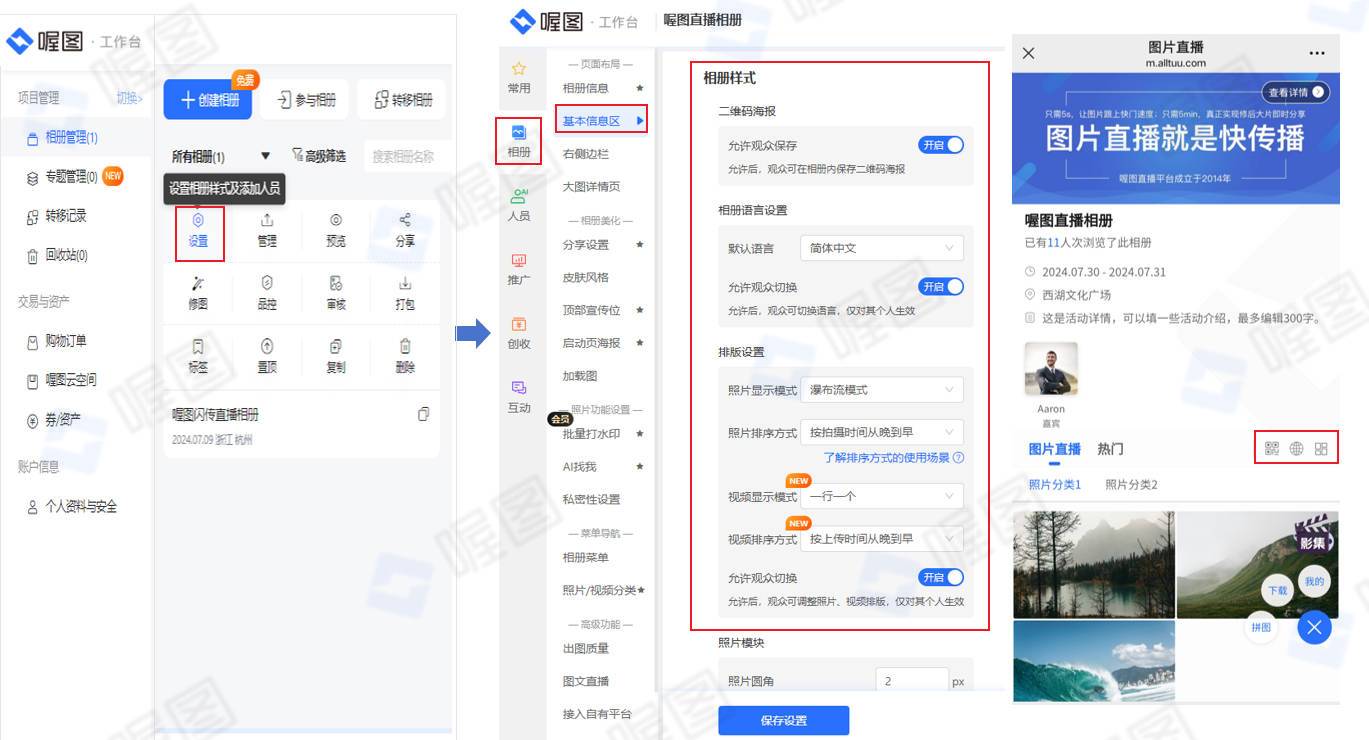1369x740 pixels.
Task: Open the 审核 review icon
Action: tap(336, 283)
